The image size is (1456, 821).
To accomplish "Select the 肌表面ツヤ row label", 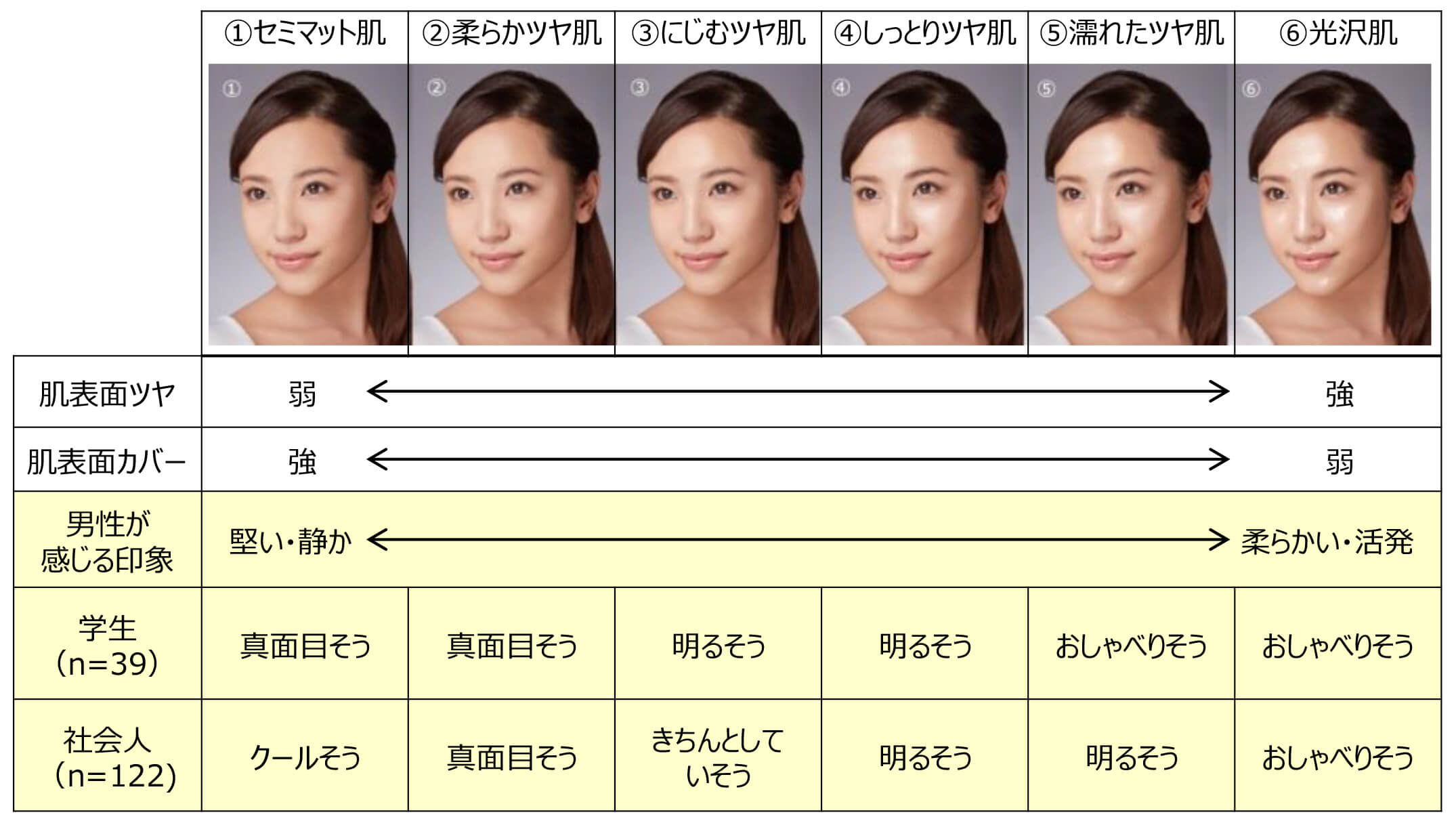I will (107, 394).
